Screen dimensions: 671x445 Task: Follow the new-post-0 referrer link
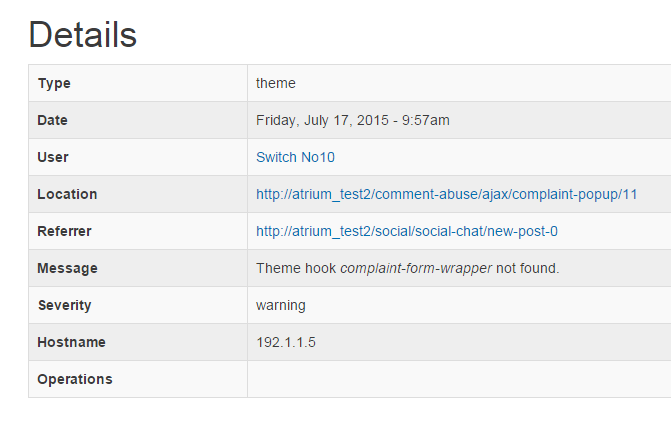pos(407,231)
